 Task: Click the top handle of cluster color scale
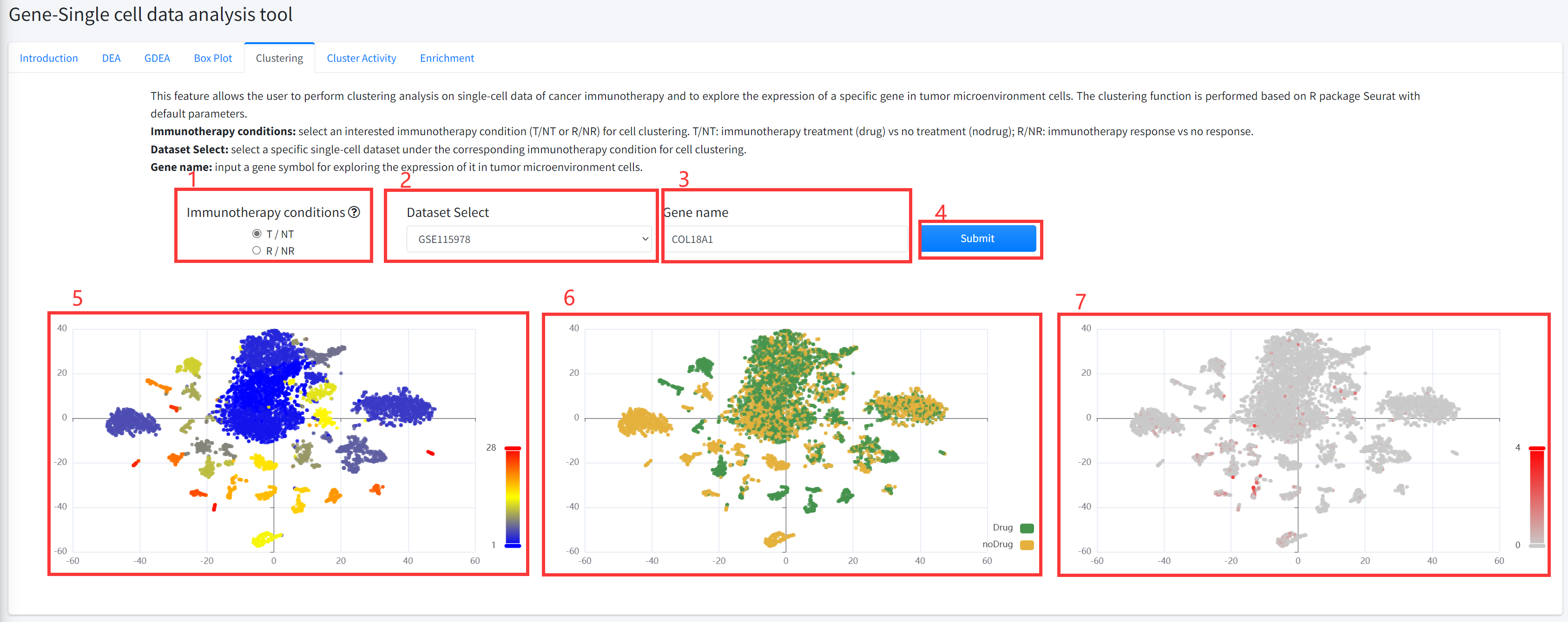[x=513, y=449]
